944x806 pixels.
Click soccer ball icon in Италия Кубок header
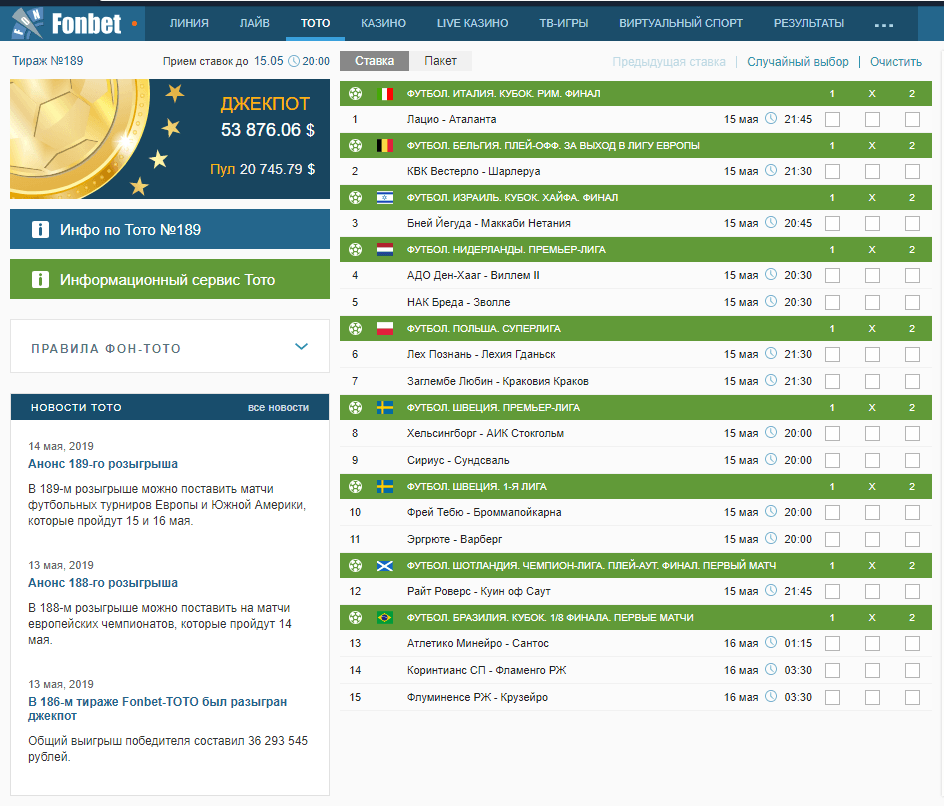(356, 93)
